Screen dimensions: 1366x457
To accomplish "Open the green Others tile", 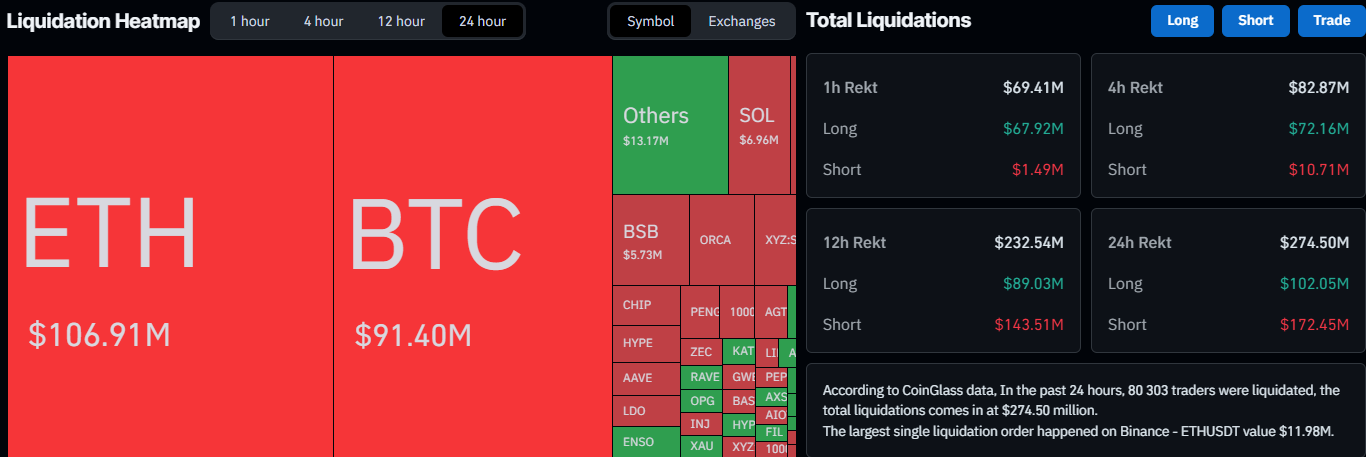I will point(669,125).
